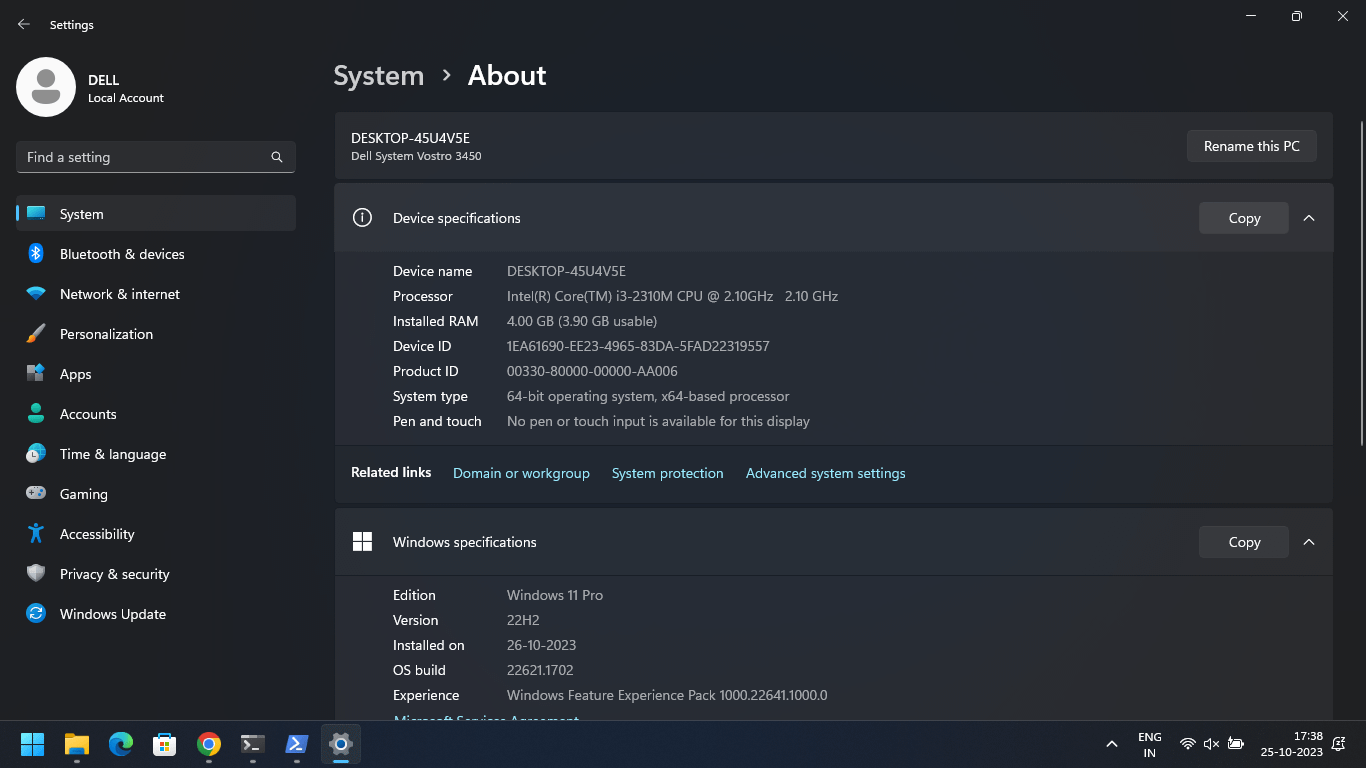Image resolution: width=1366 pixels, height=768 pixels.
Task: Collapse the Device specifications section
Action: tap(1309, 218)
